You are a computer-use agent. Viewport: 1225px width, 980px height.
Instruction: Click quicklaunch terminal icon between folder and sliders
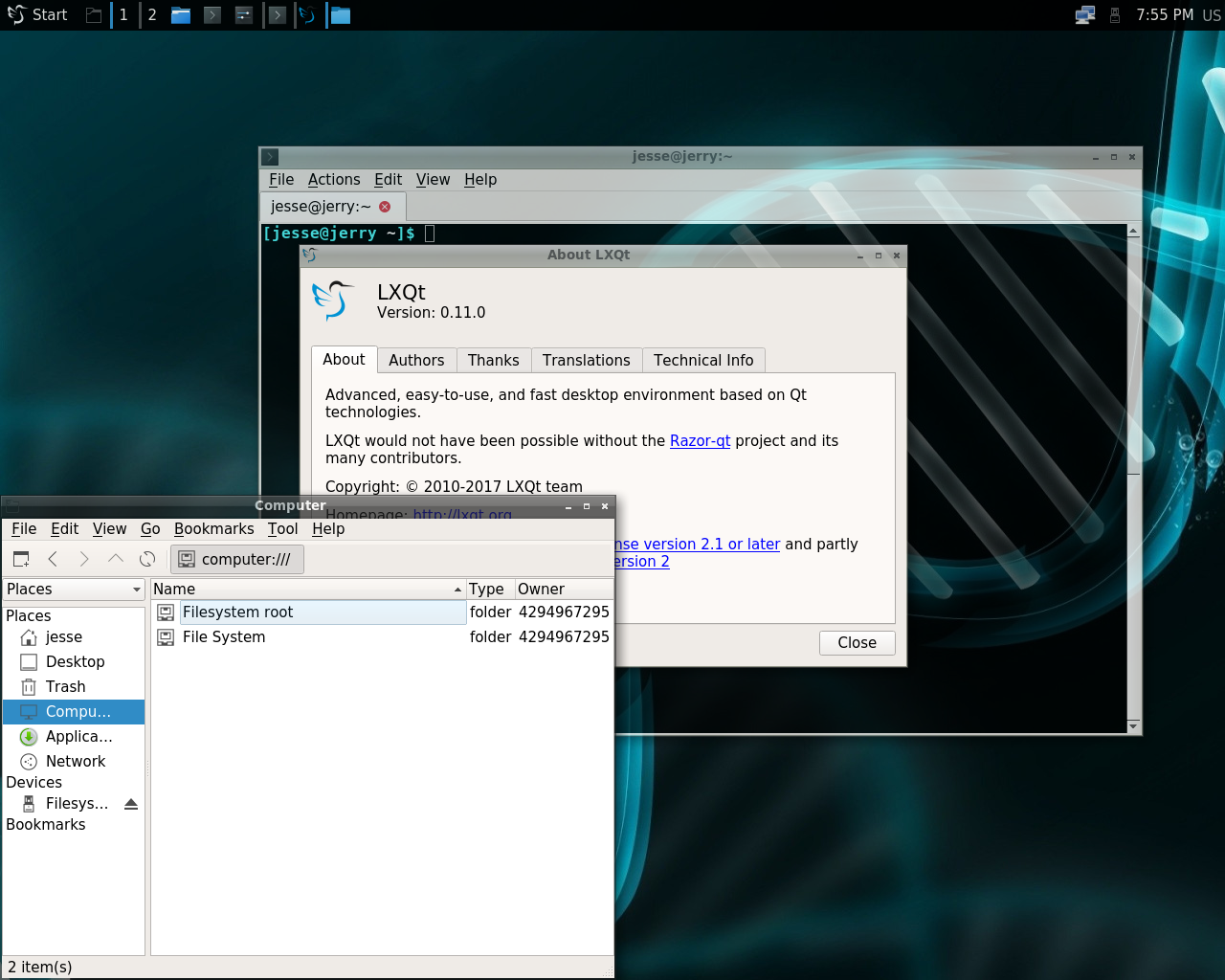tap(212, 14)
